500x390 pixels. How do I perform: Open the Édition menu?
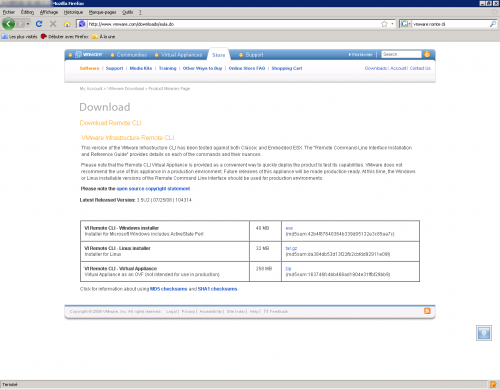[x=27, y=12]
